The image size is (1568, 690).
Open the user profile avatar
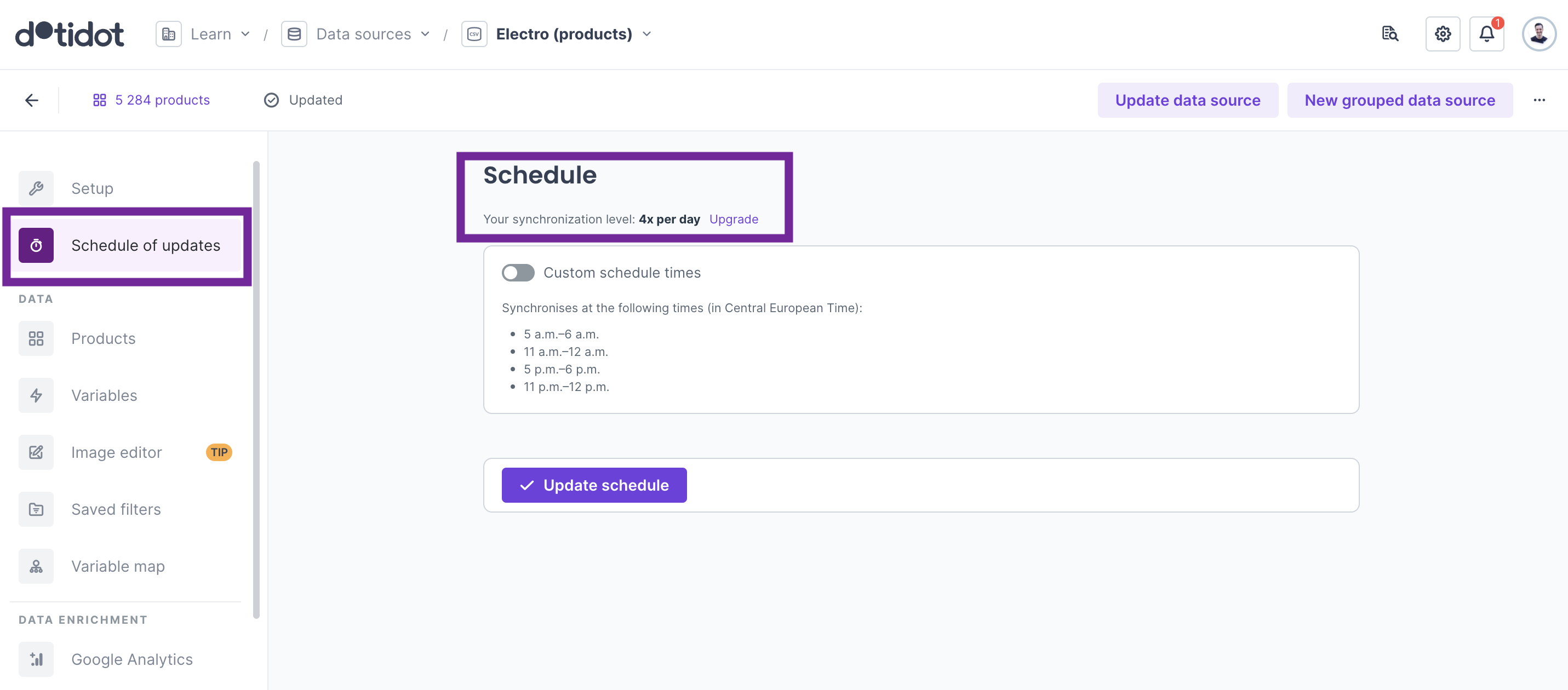pyautogui.click(x=1538, y=34)
